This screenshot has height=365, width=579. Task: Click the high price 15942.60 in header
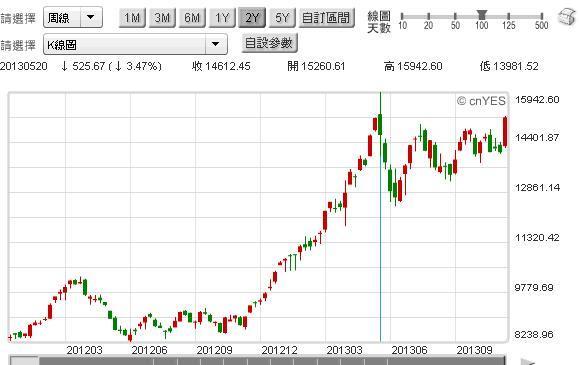point(419,66)
